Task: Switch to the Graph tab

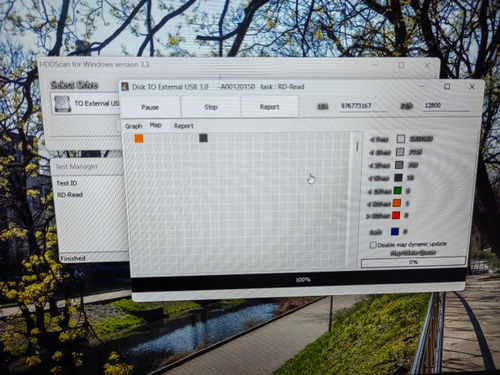Action: (x=134, y=126)
